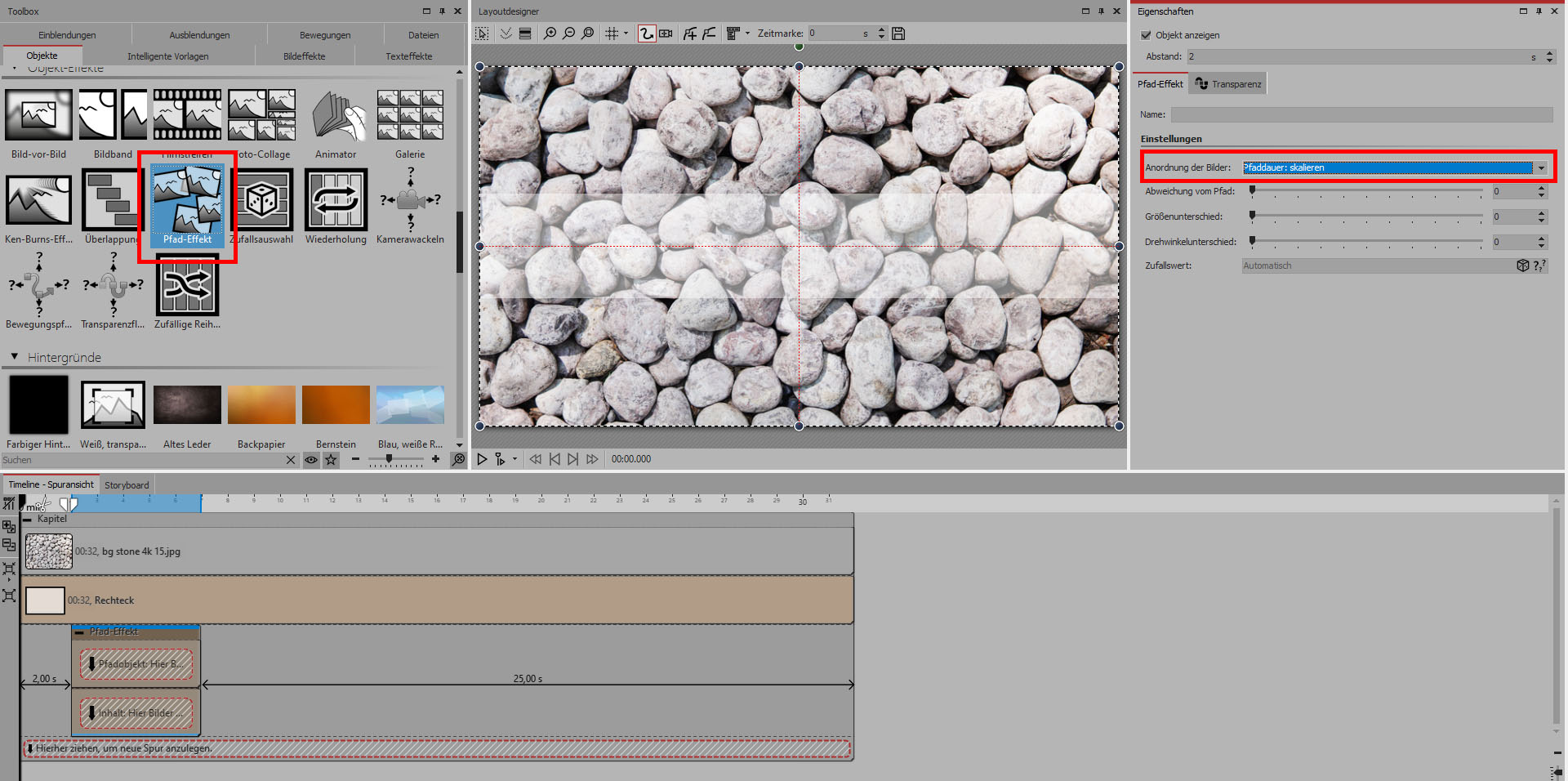Image resolution: width=1568 pixels, height=781 pixels.
Task: Click the Zufallsauswahl dice icon
Action: tap(262, 200)
